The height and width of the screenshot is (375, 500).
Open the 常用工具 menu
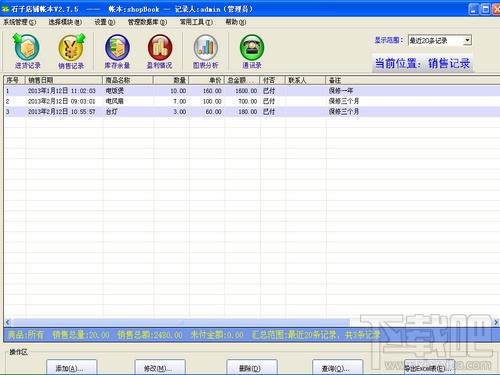point(196,22)
